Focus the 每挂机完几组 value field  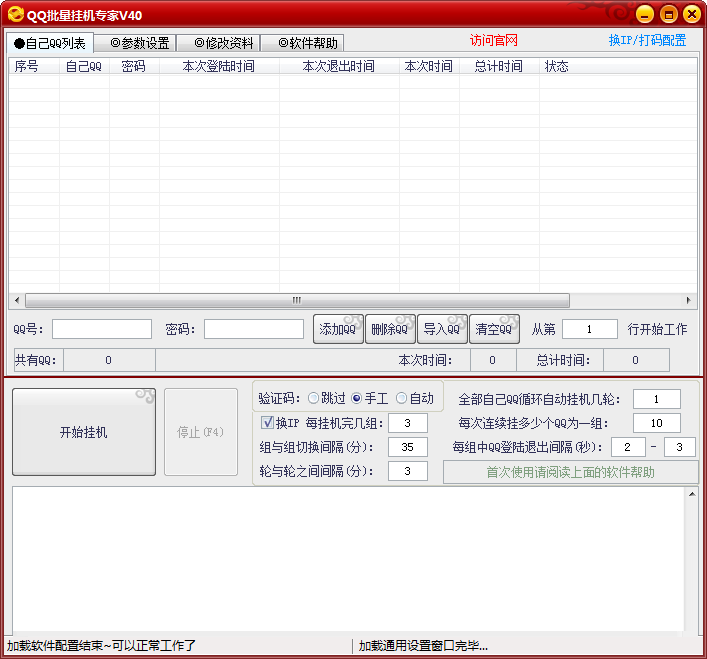click(x=408, y=423)
